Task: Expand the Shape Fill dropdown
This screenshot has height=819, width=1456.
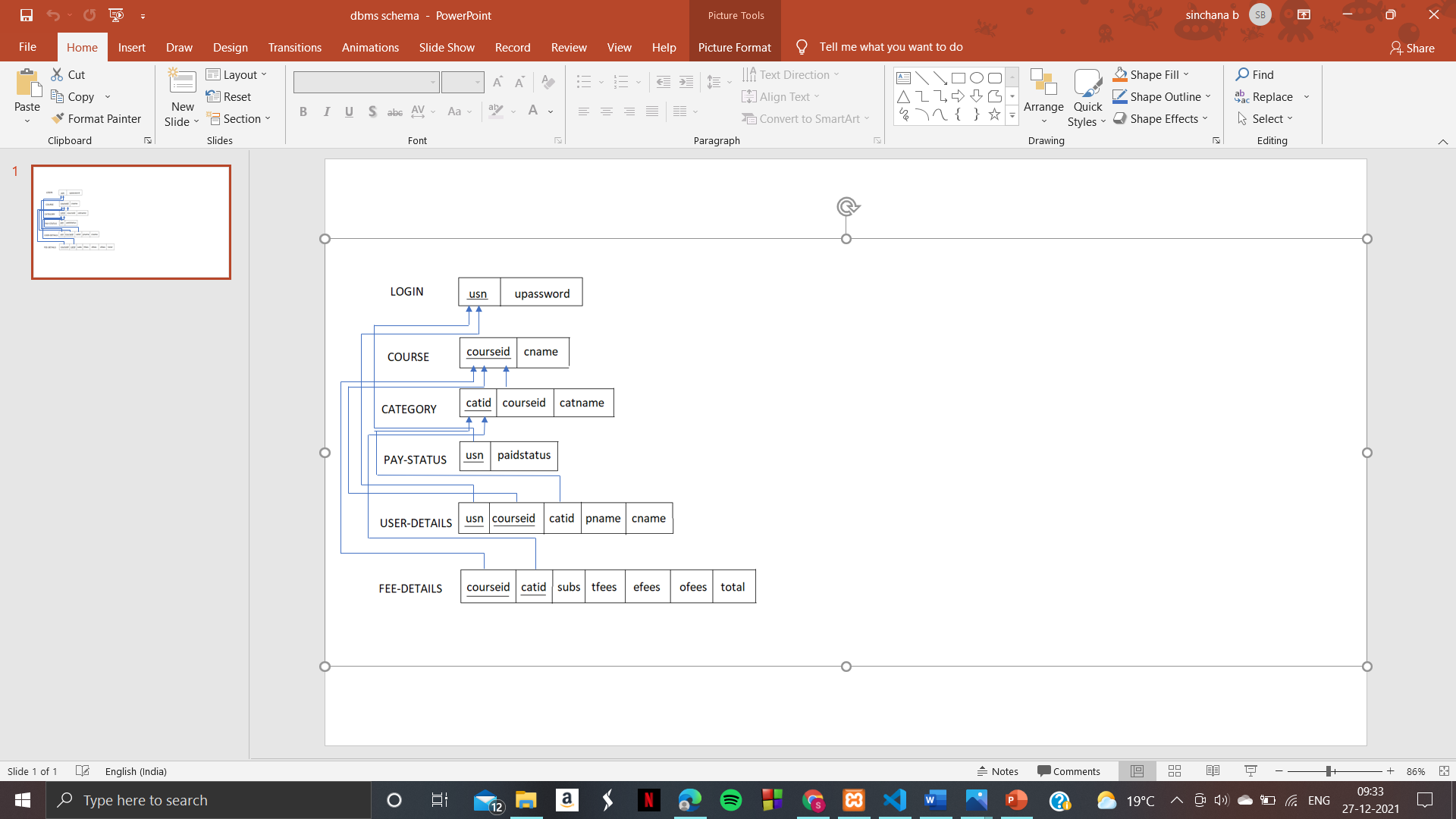Action: point(1186,74)
